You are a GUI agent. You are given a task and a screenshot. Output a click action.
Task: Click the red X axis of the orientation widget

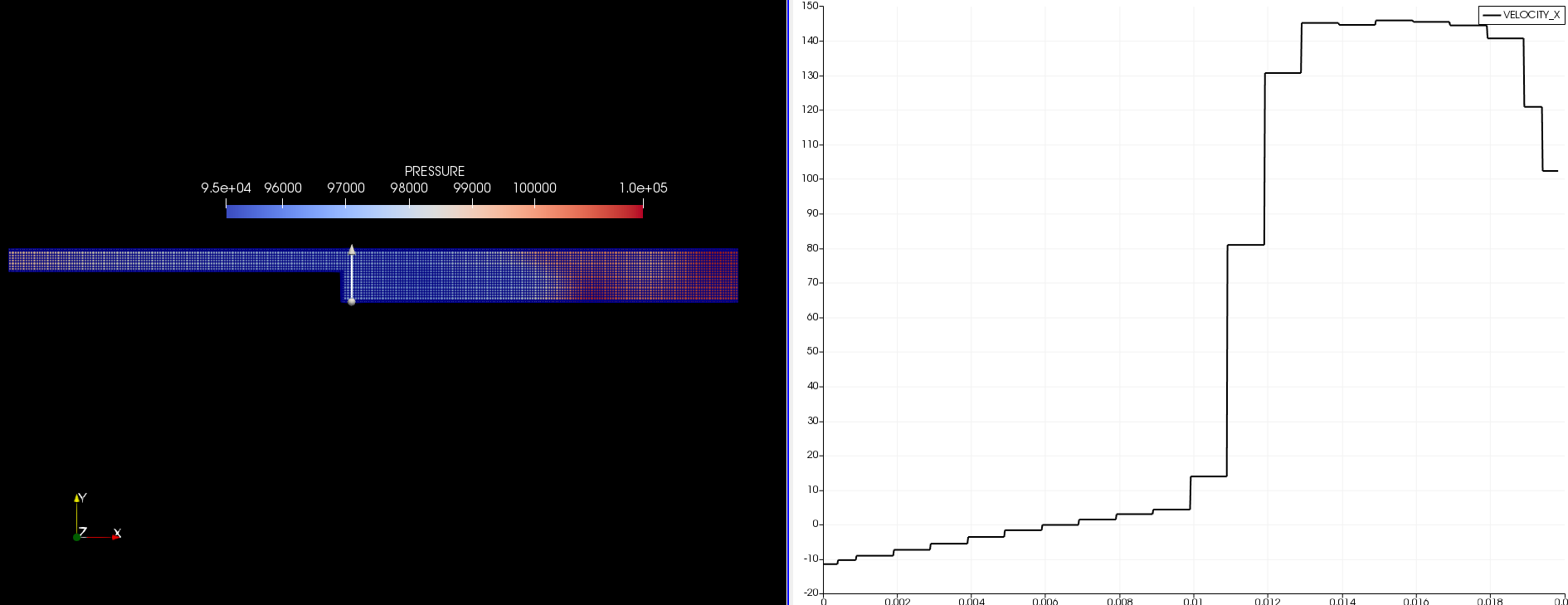click(115, 535)
